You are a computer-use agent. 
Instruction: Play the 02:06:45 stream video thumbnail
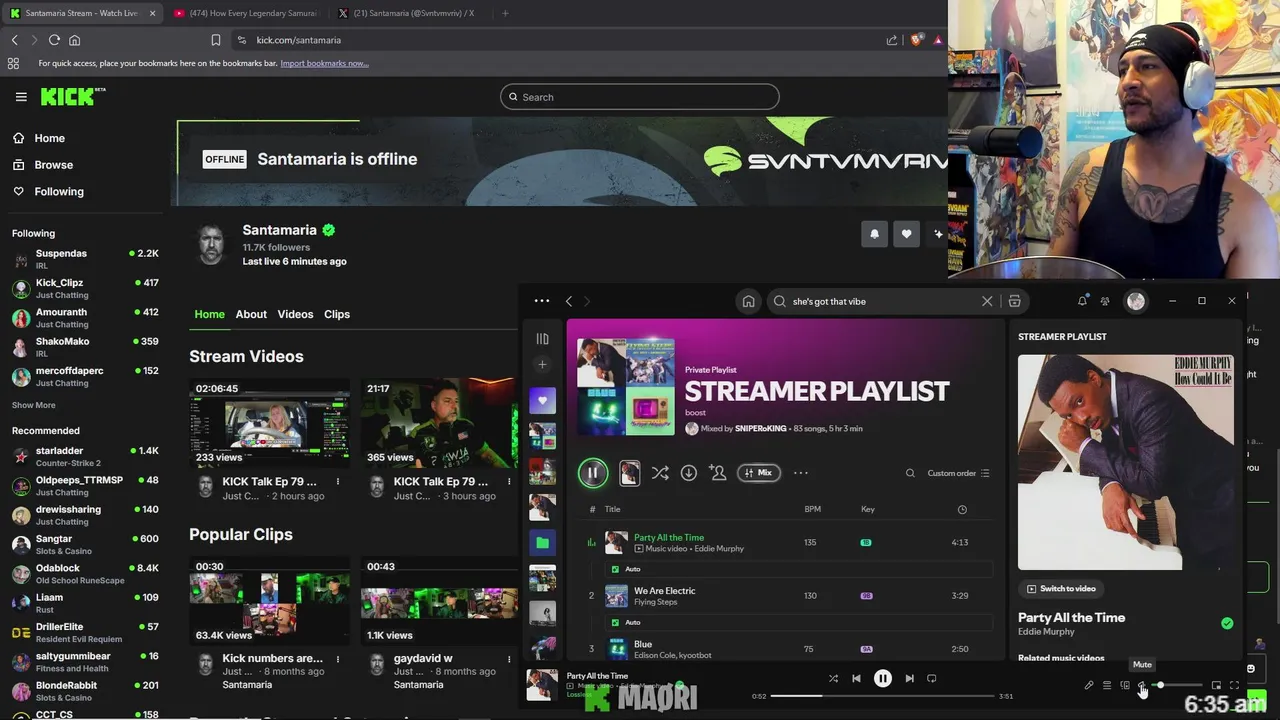269,424
